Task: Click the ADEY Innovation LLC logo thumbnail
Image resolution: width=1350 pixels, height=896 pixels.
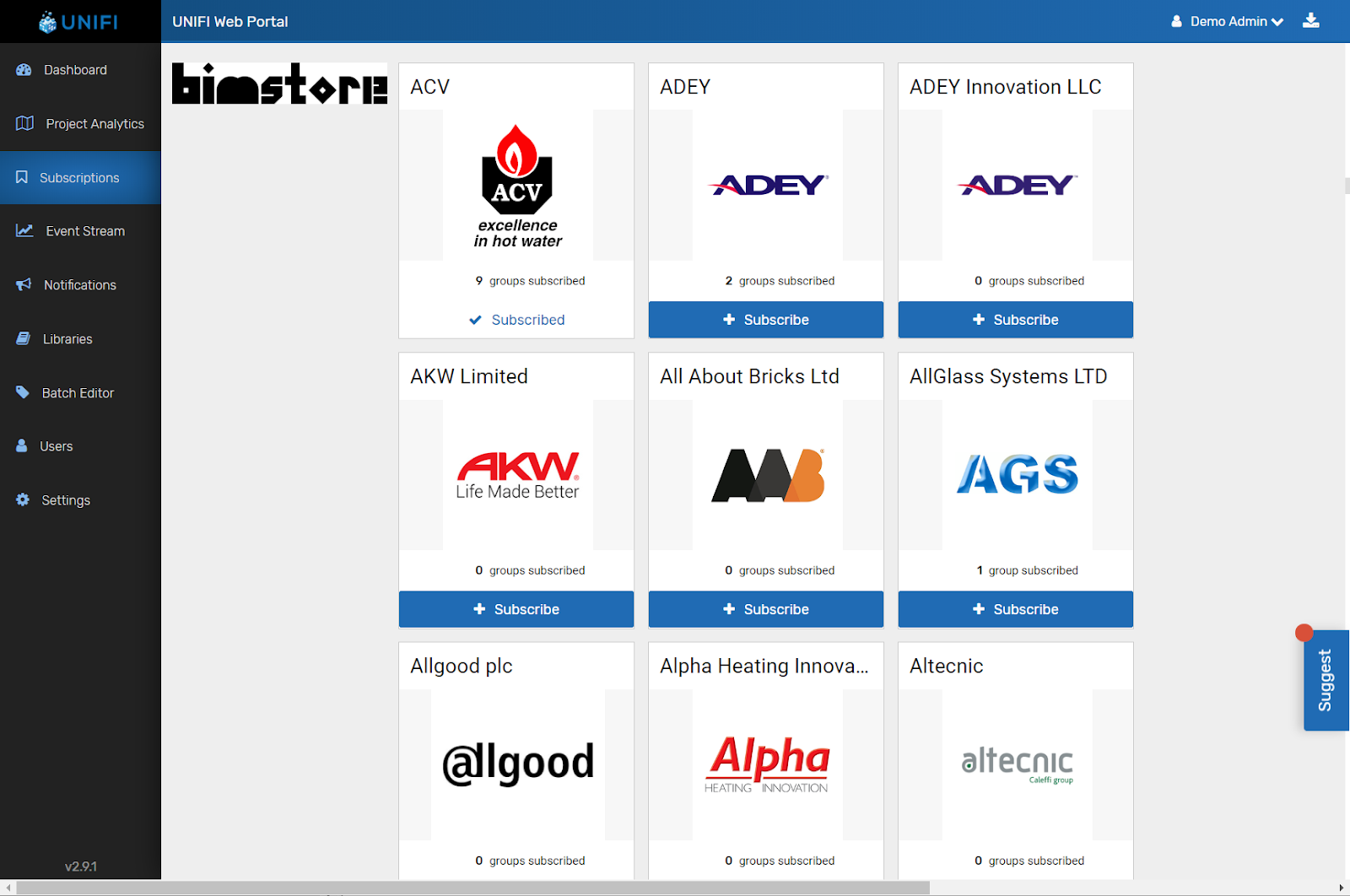Action: [x=1017, y=185]
